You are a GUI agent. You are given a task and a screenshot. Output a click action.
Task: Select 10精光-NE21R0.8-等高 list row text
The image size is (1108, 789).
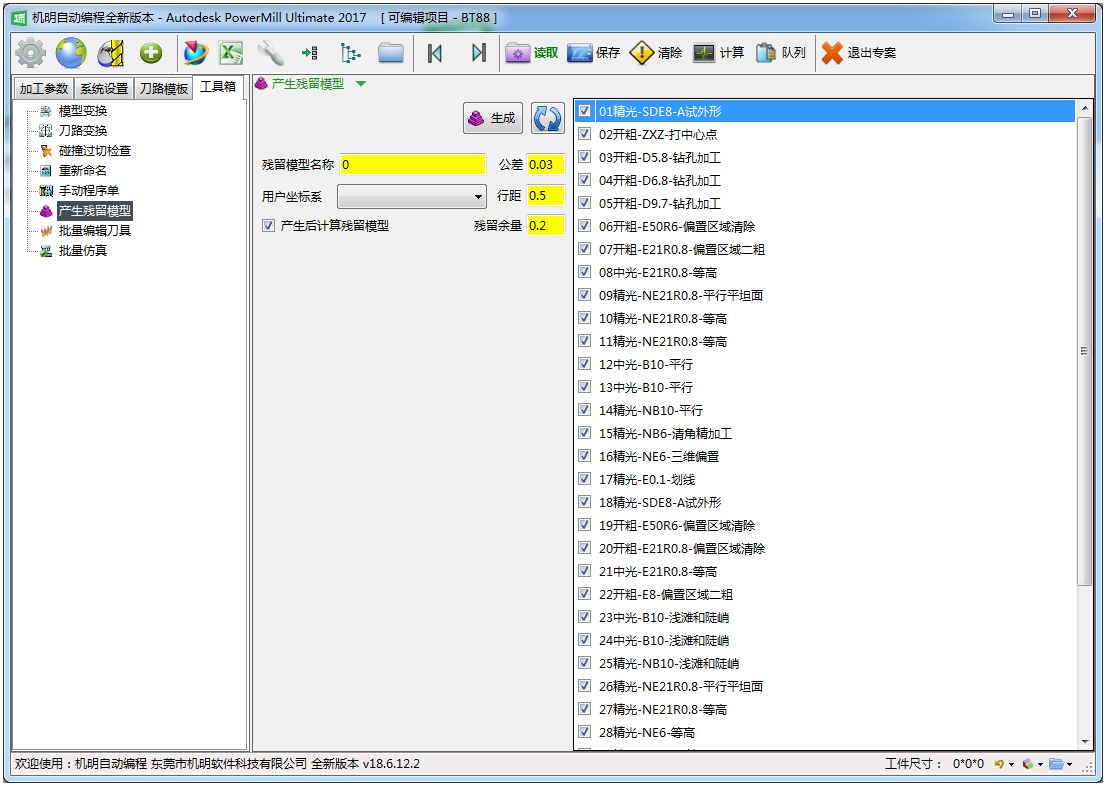point(663,319)
